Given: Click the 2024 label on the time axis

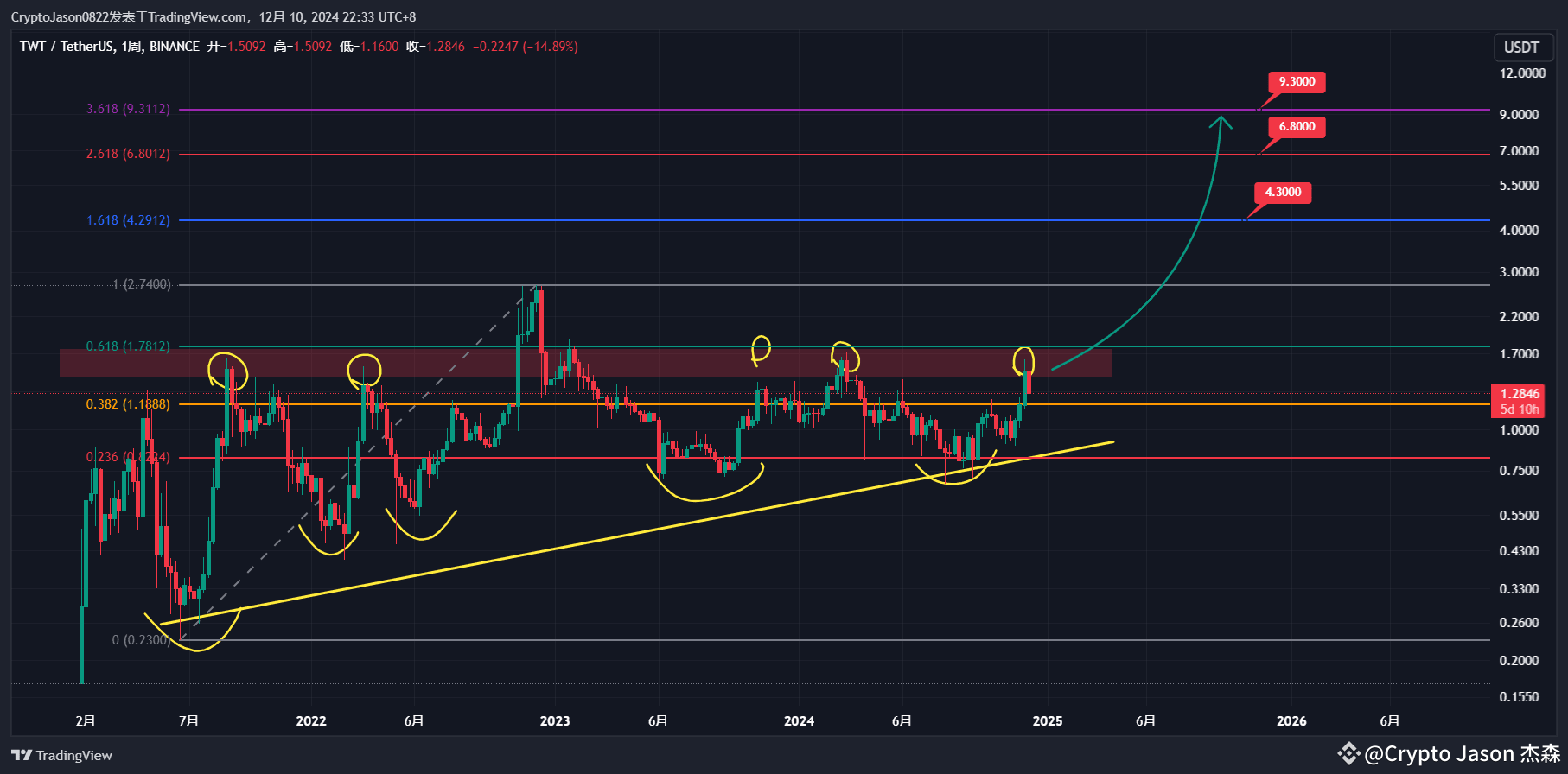Looking at the screenshot, I should (799, 721).
